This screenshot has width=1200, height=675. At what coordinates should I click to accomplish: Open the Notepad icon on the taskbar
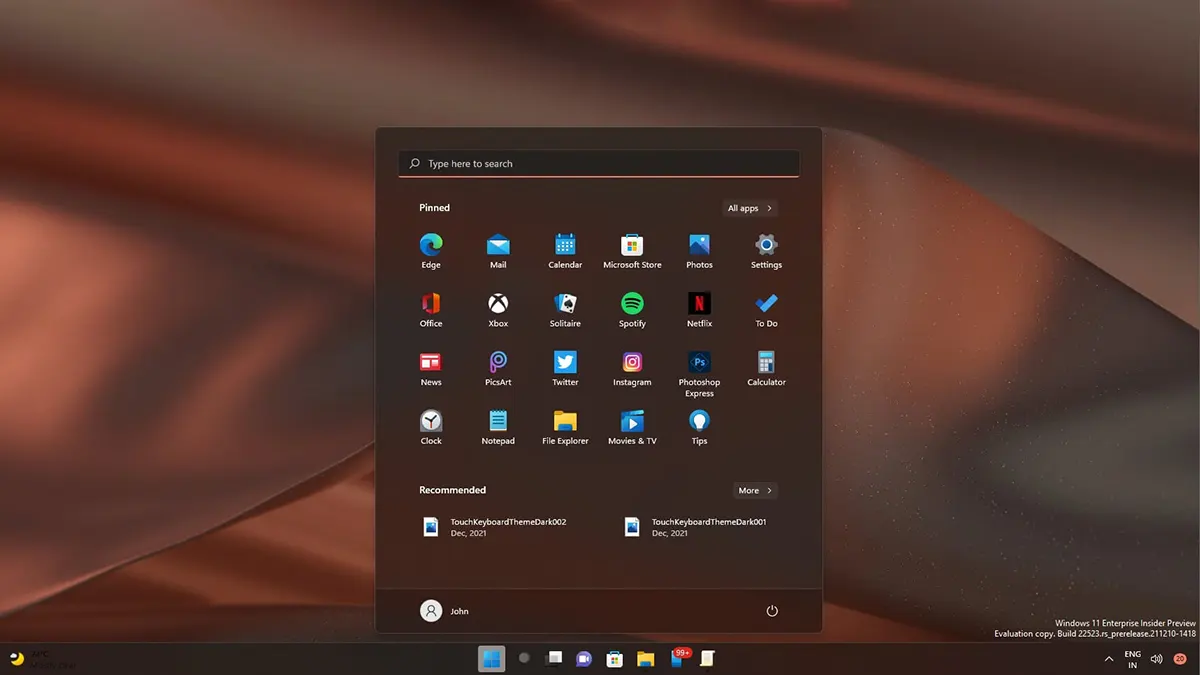point(708,658)
